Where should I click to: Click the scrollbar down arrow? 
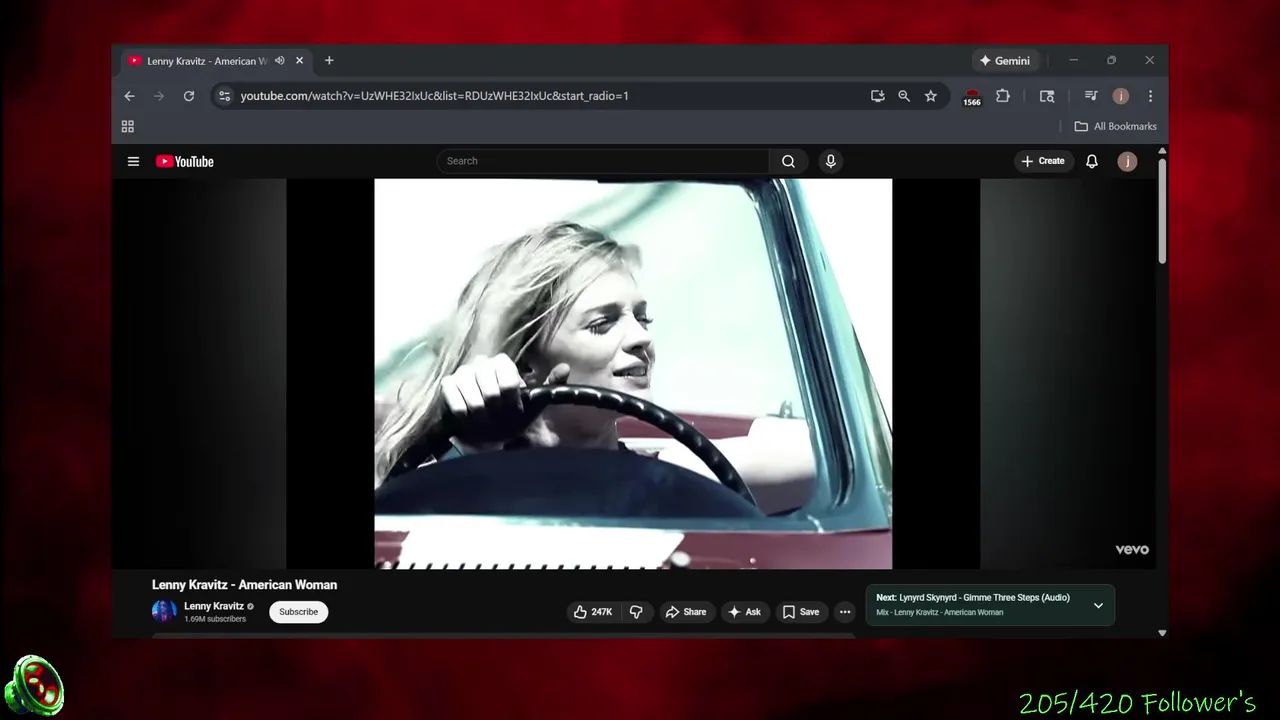[x=1162, y=632]
